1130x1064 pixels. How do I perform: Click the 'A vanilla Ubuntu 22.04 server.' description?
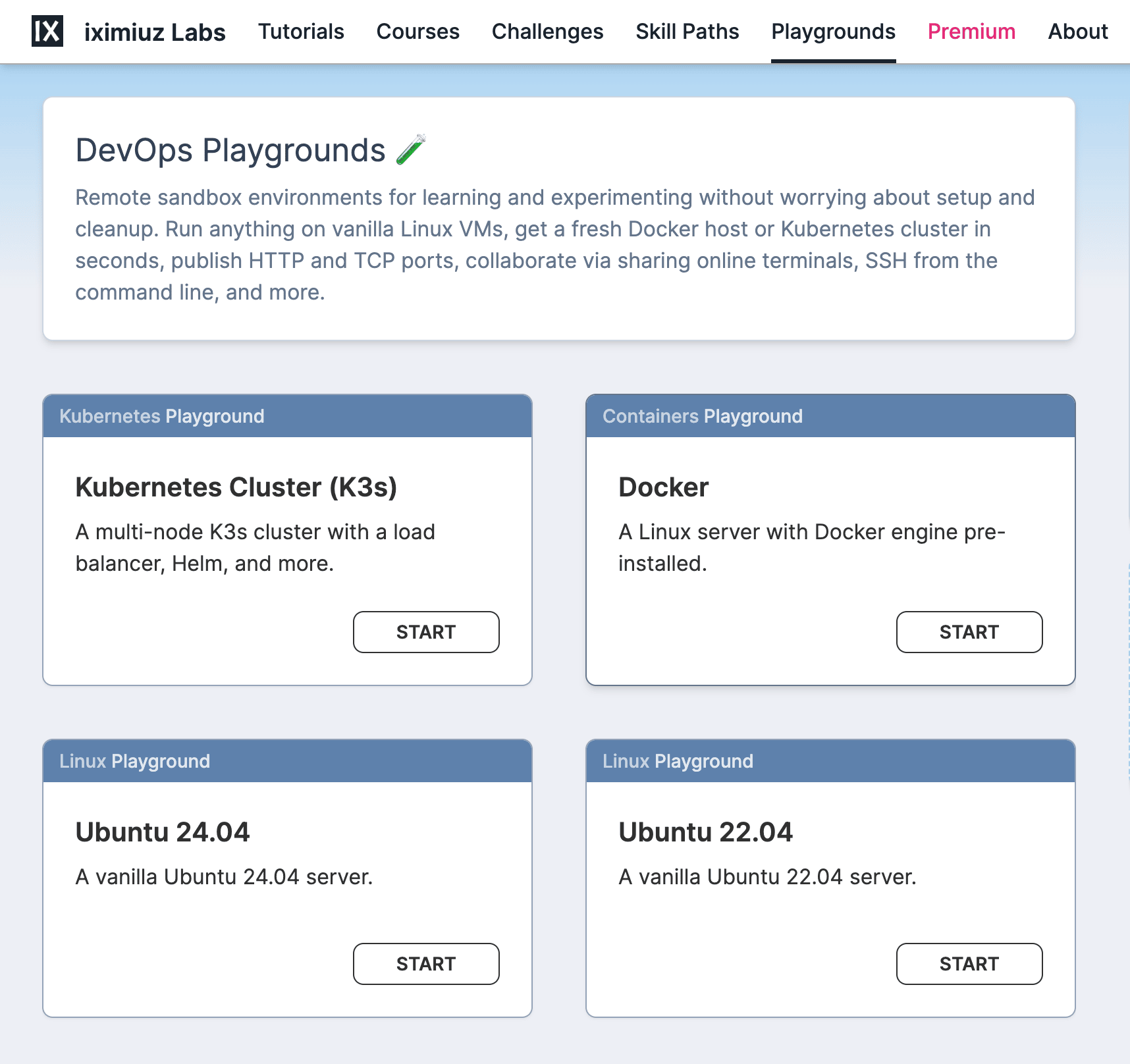point(767,877)
